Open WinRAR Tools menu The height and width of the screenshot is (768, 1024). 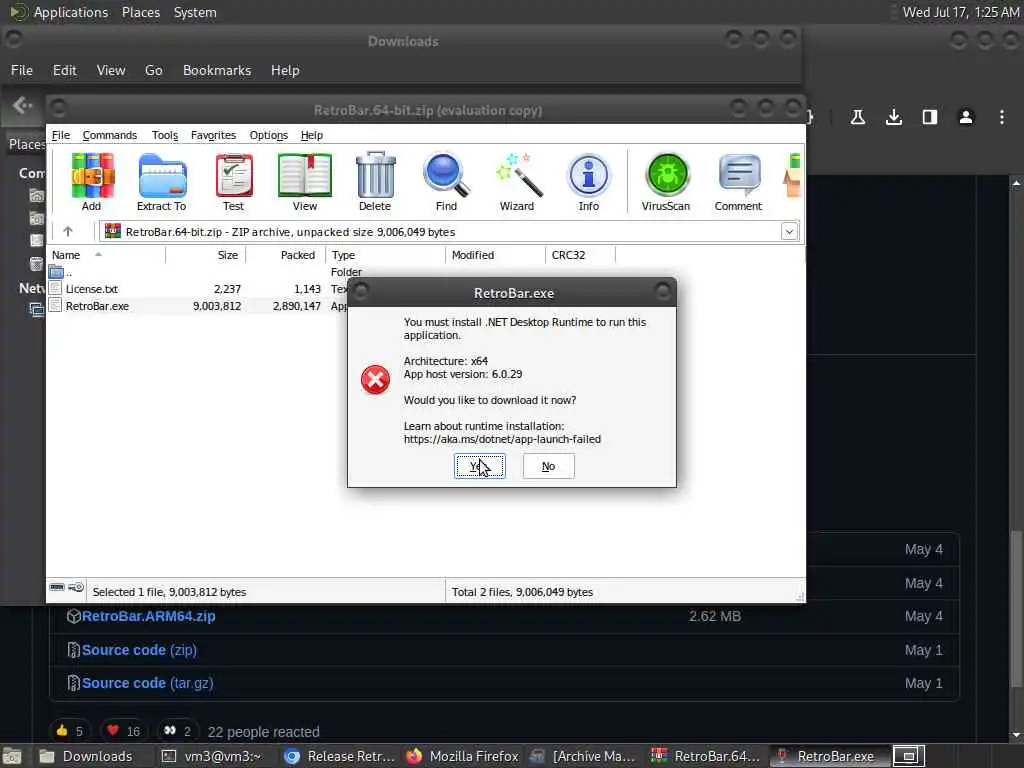pyautogui.click(x=165, y=135)
